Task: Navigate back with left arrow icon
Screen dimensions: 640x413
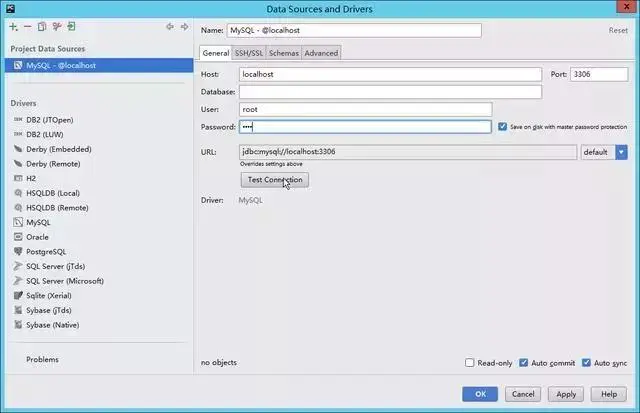Action: click(x=170, y=27)
